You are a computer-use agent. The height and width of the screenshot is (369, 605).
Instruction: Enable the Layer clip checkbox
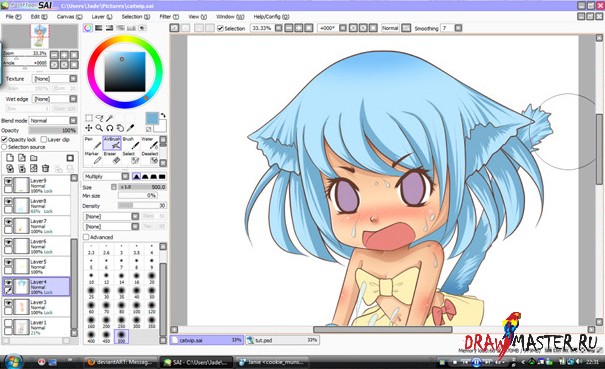click(44, 139)
